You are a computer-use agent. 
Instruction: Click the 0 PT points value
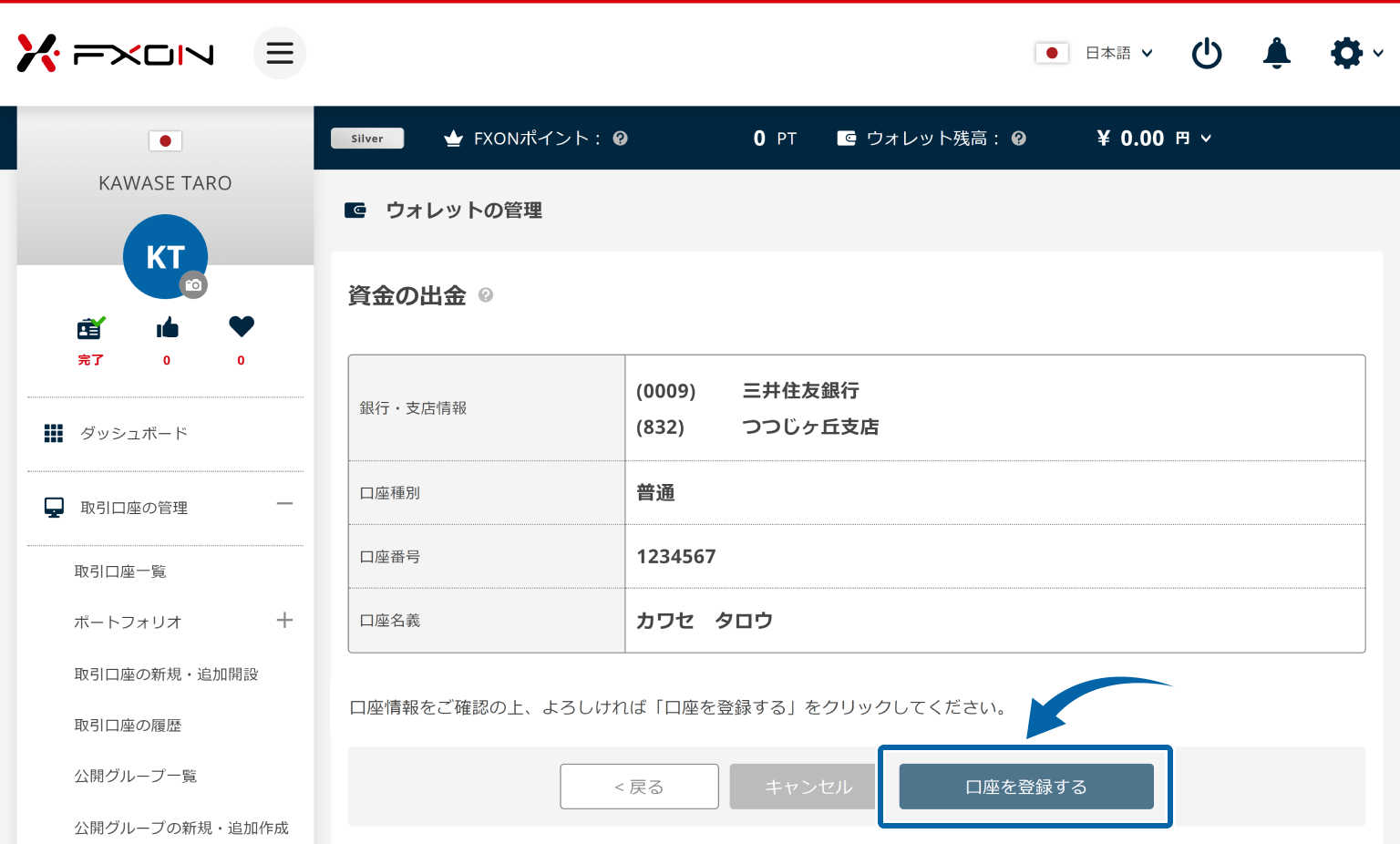775,139
